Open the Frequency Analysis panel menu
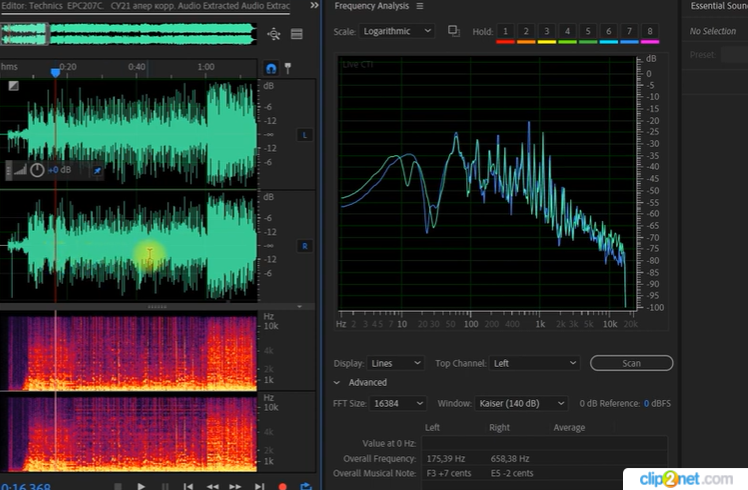 pos(420,6)
